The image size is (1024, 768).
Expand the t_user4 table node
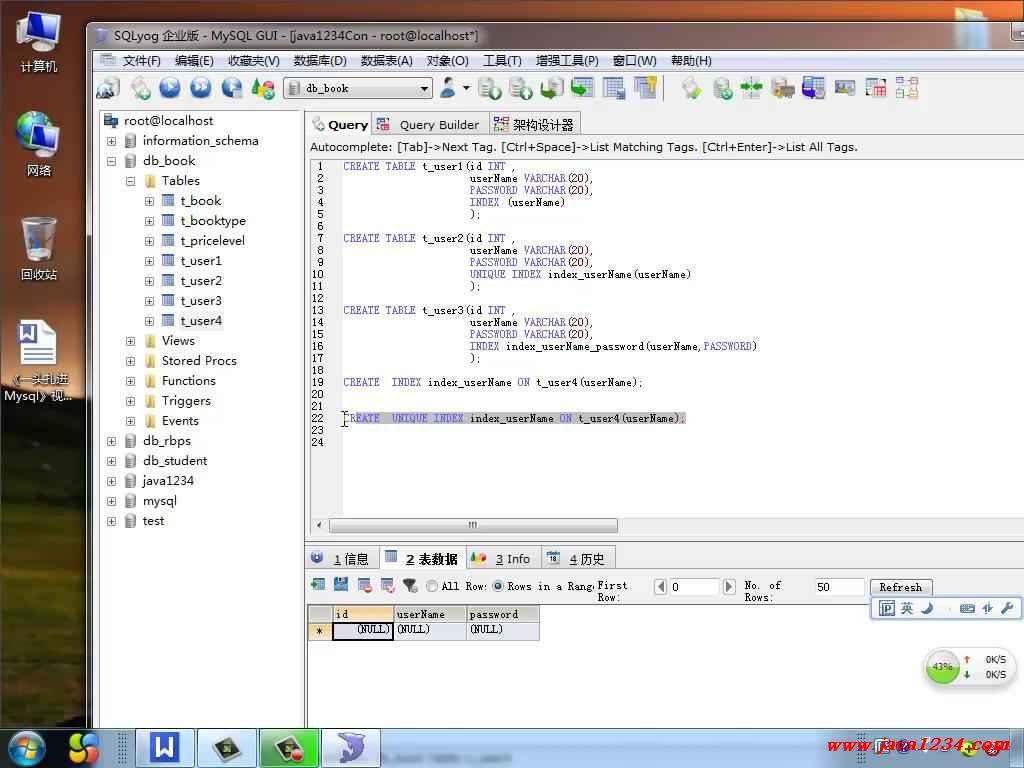point(150,321)
